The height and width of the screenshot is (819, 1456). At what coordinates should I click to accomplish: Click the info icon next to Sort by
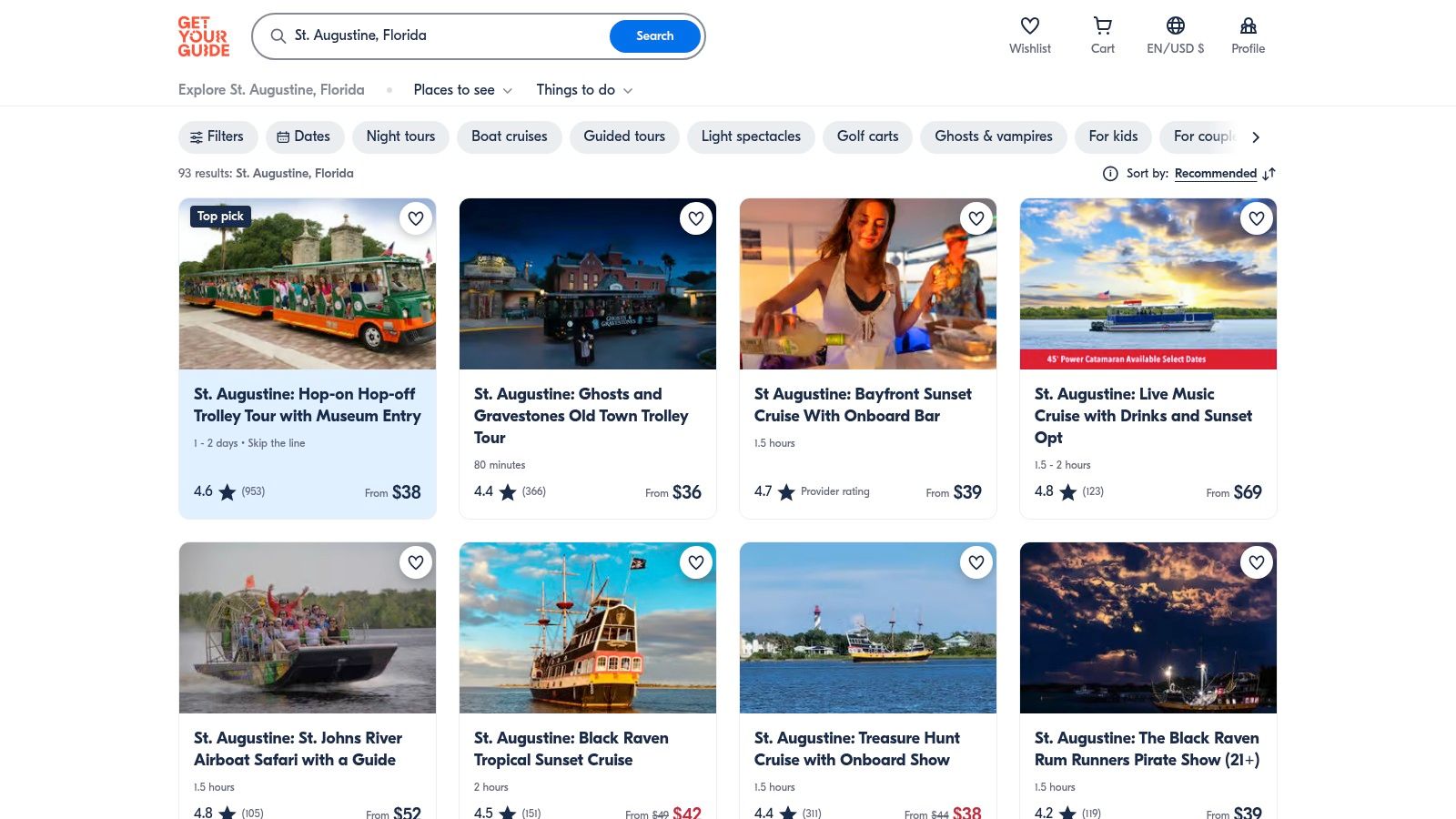point(1110,173)
